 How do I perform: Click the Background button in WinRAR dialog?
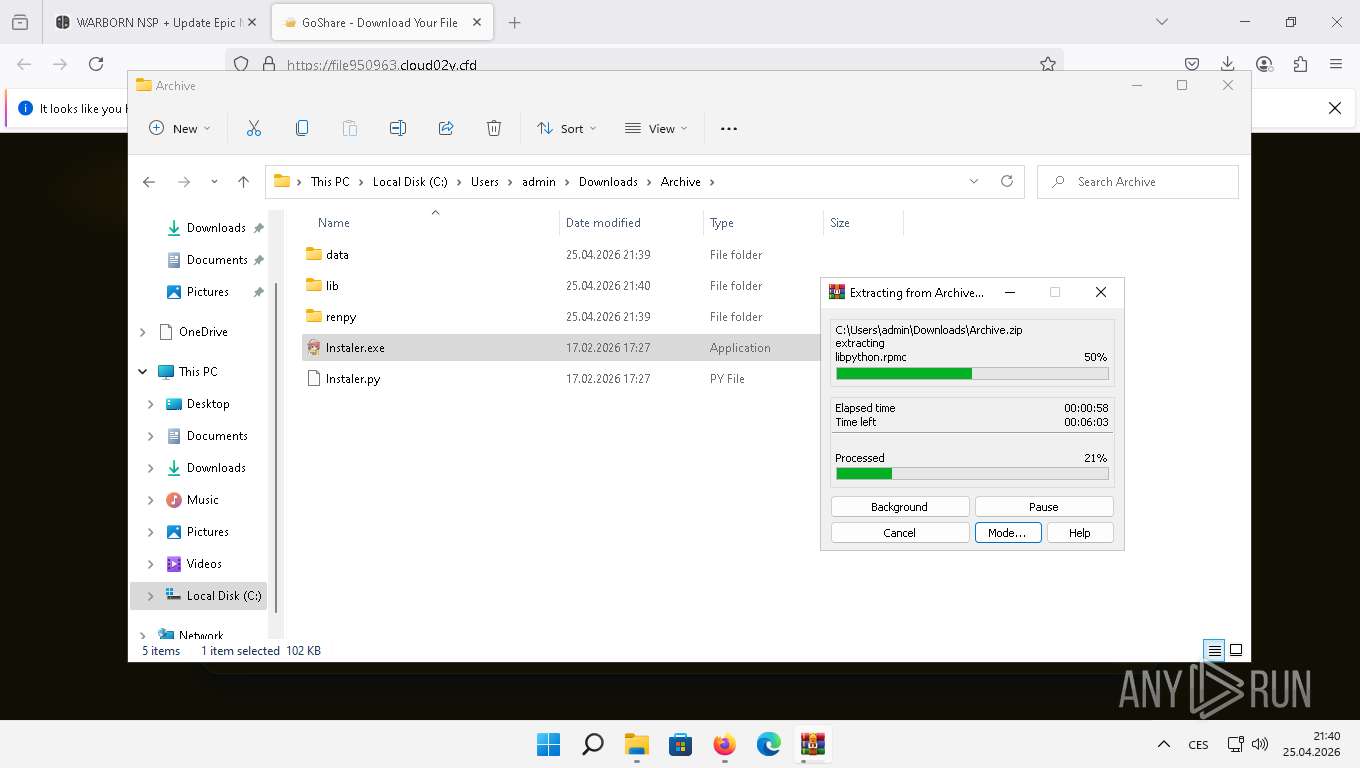tap(900, 507)
